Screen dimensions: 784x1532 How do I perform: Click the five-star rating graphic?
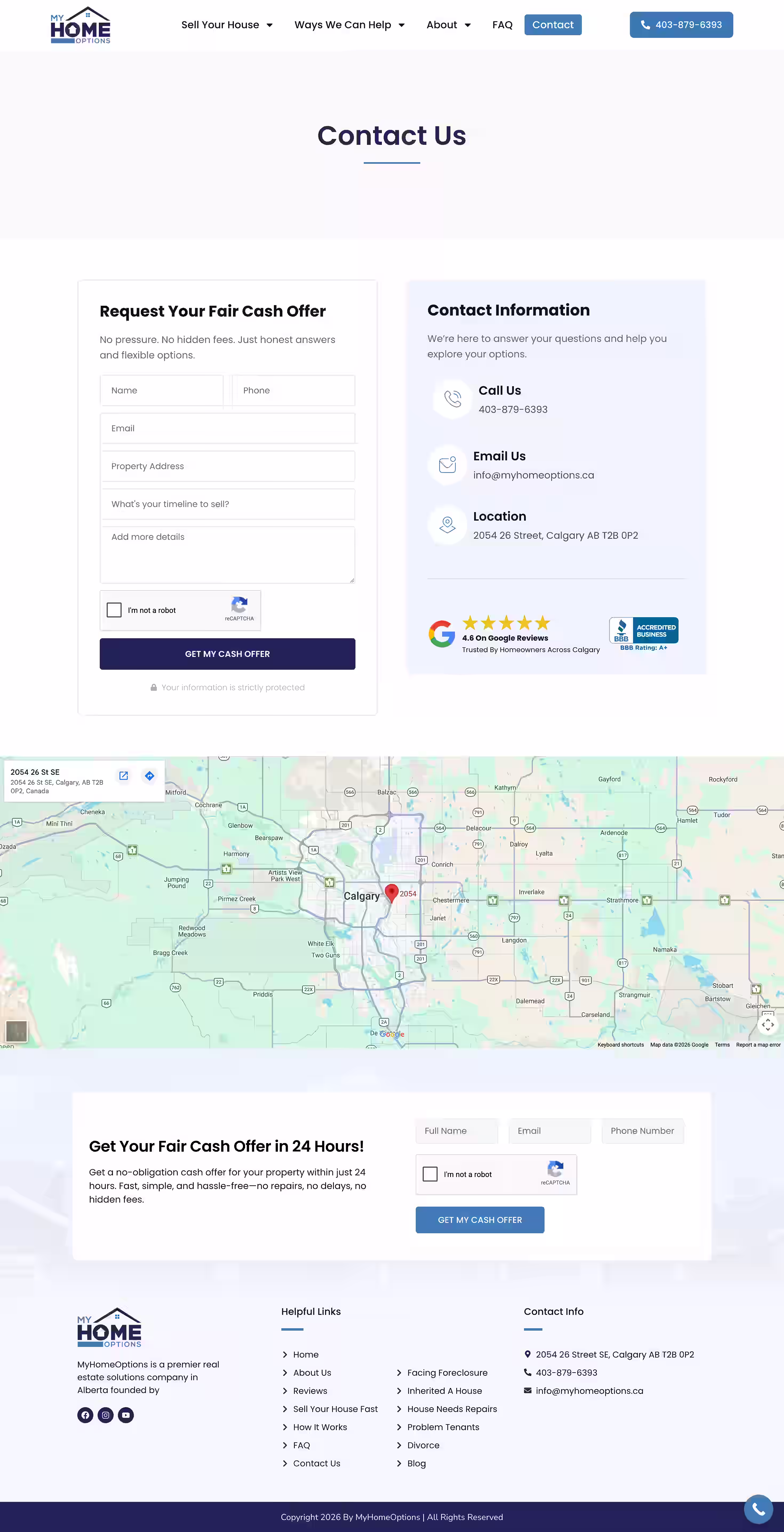(506, 623)
